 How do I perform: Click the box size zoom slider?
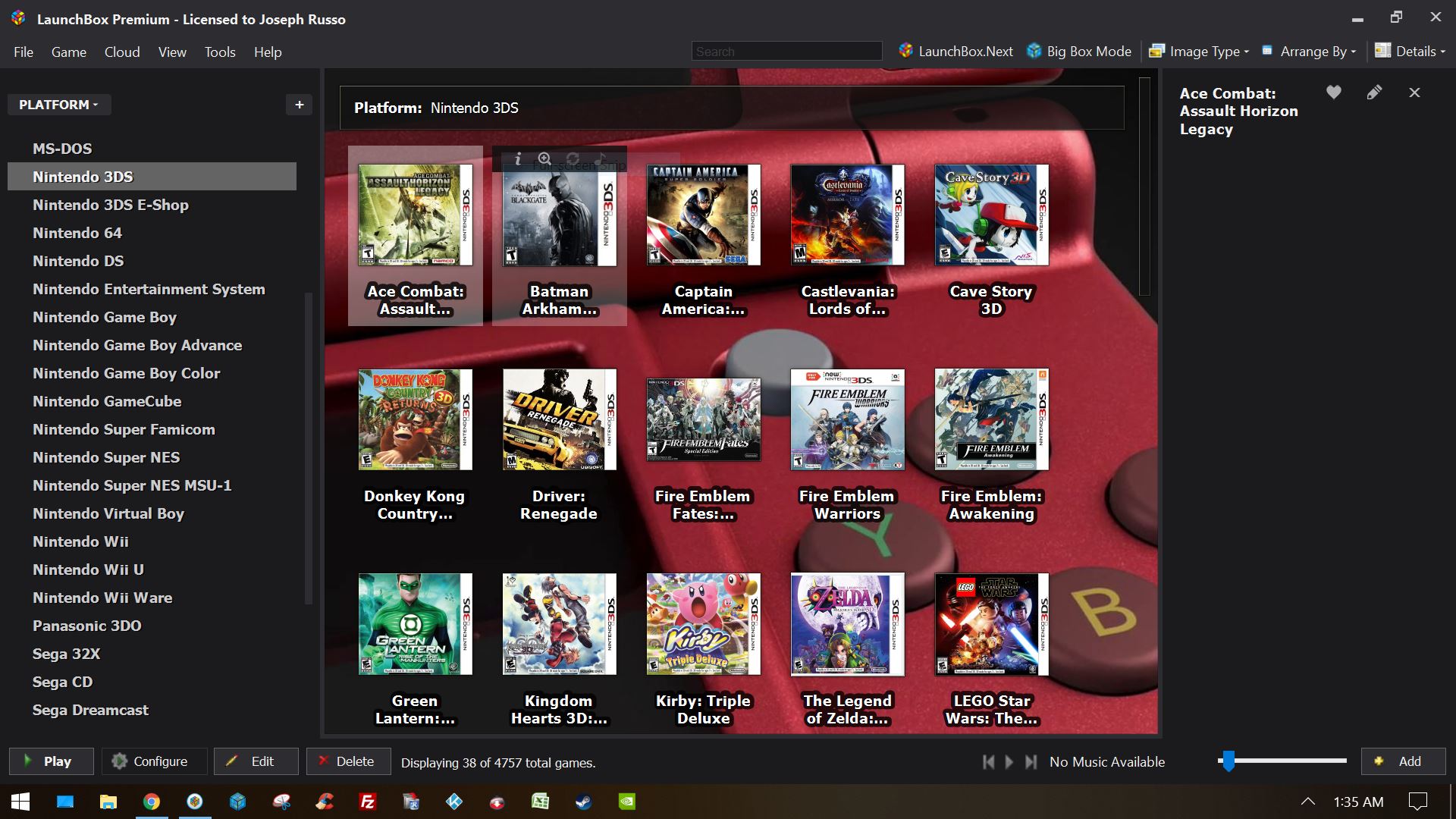[1228, 761]
